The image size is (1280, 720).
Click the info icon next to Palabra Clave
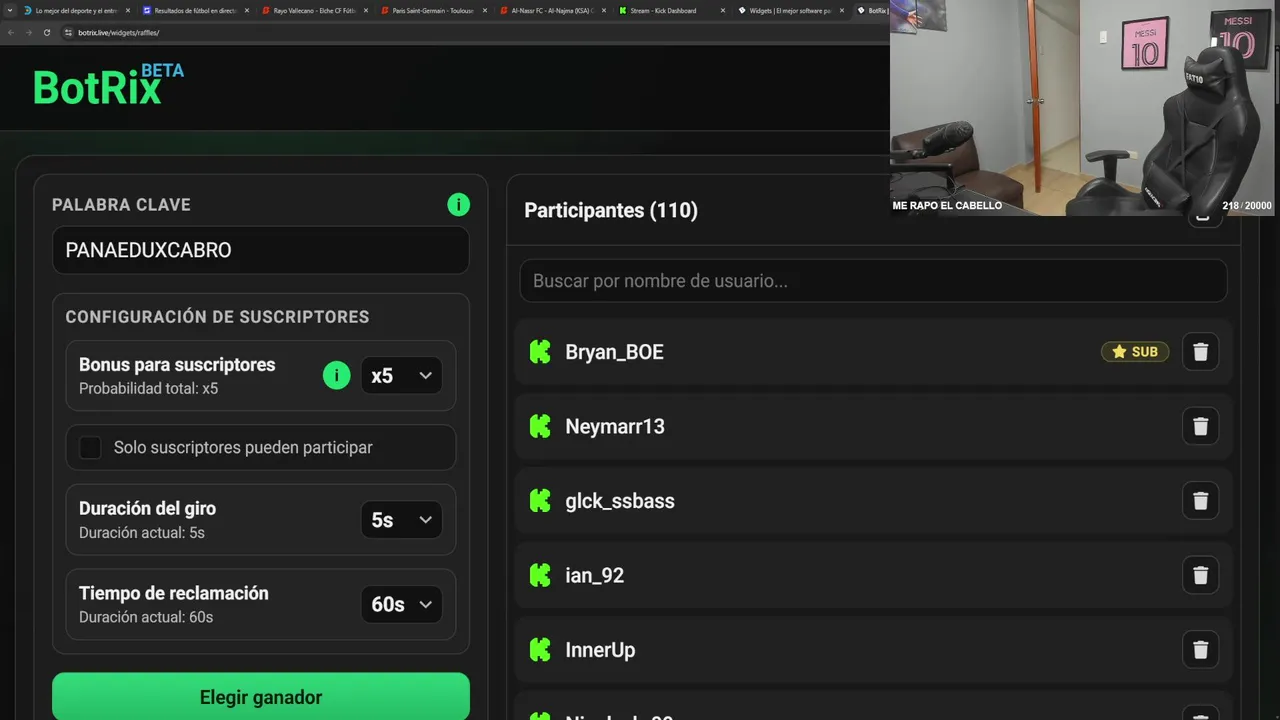pos(458,205)
